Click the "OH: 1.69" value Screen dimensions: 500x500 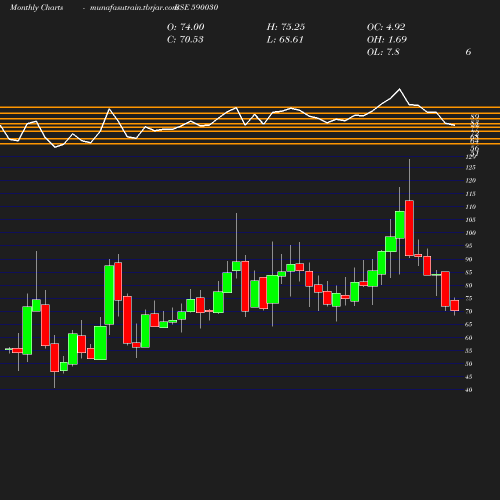[387, 40]
